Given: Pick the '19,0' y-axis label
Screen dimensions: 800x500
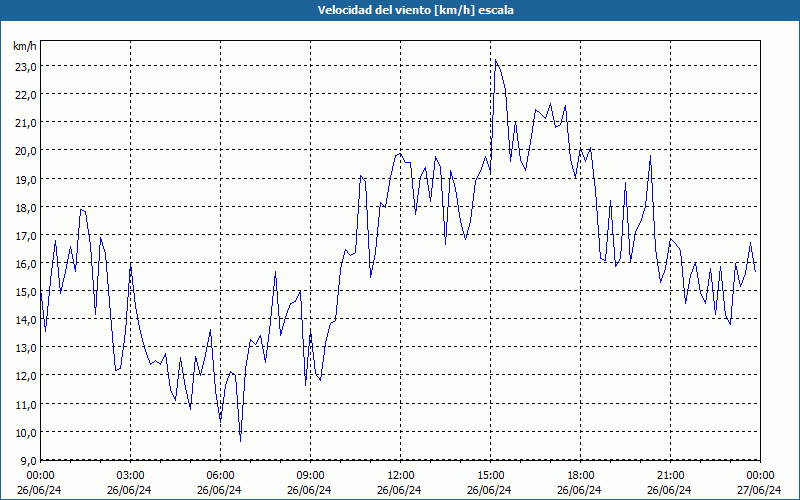Looking at the screenshot, I should [x=26, y=180].
